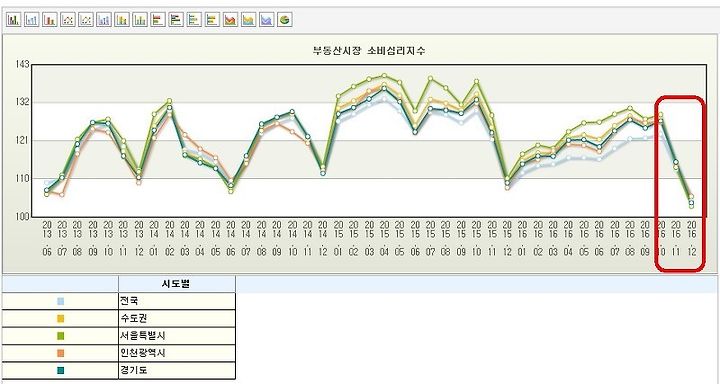The width and height of the screenshot is (720, 384).
Task: Switch to the yellow-blue area chart icon
Action: click(x=248, y=20)
